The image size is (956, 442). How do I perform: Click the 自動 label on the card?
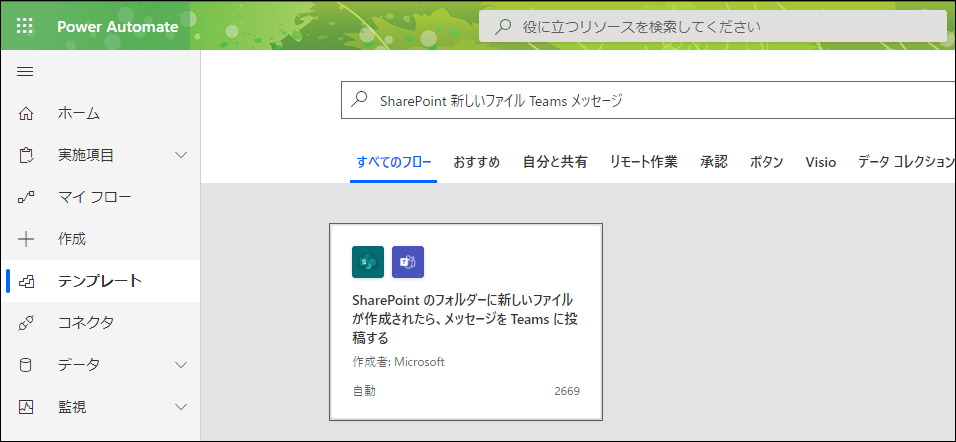(x=364, y=391)
